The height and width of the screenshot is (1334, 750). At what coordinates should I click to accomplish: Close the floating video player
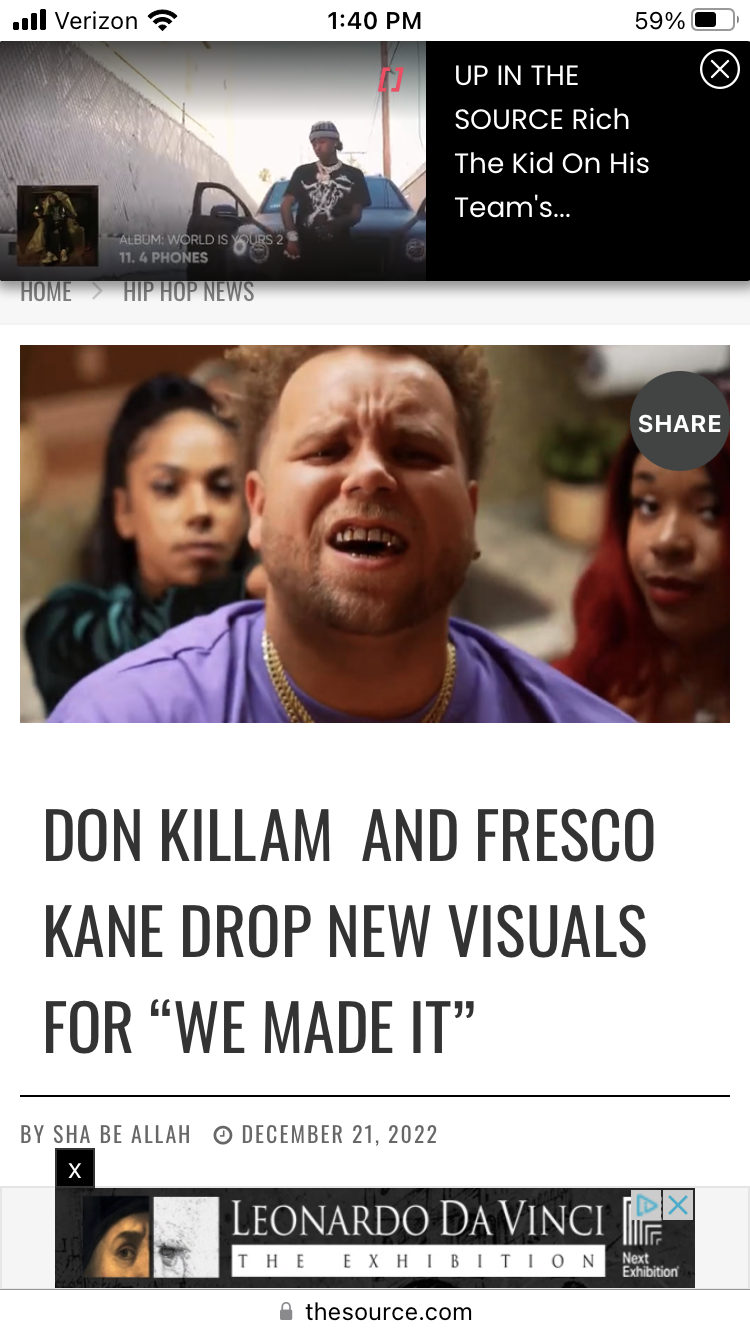tap(719, 69)
